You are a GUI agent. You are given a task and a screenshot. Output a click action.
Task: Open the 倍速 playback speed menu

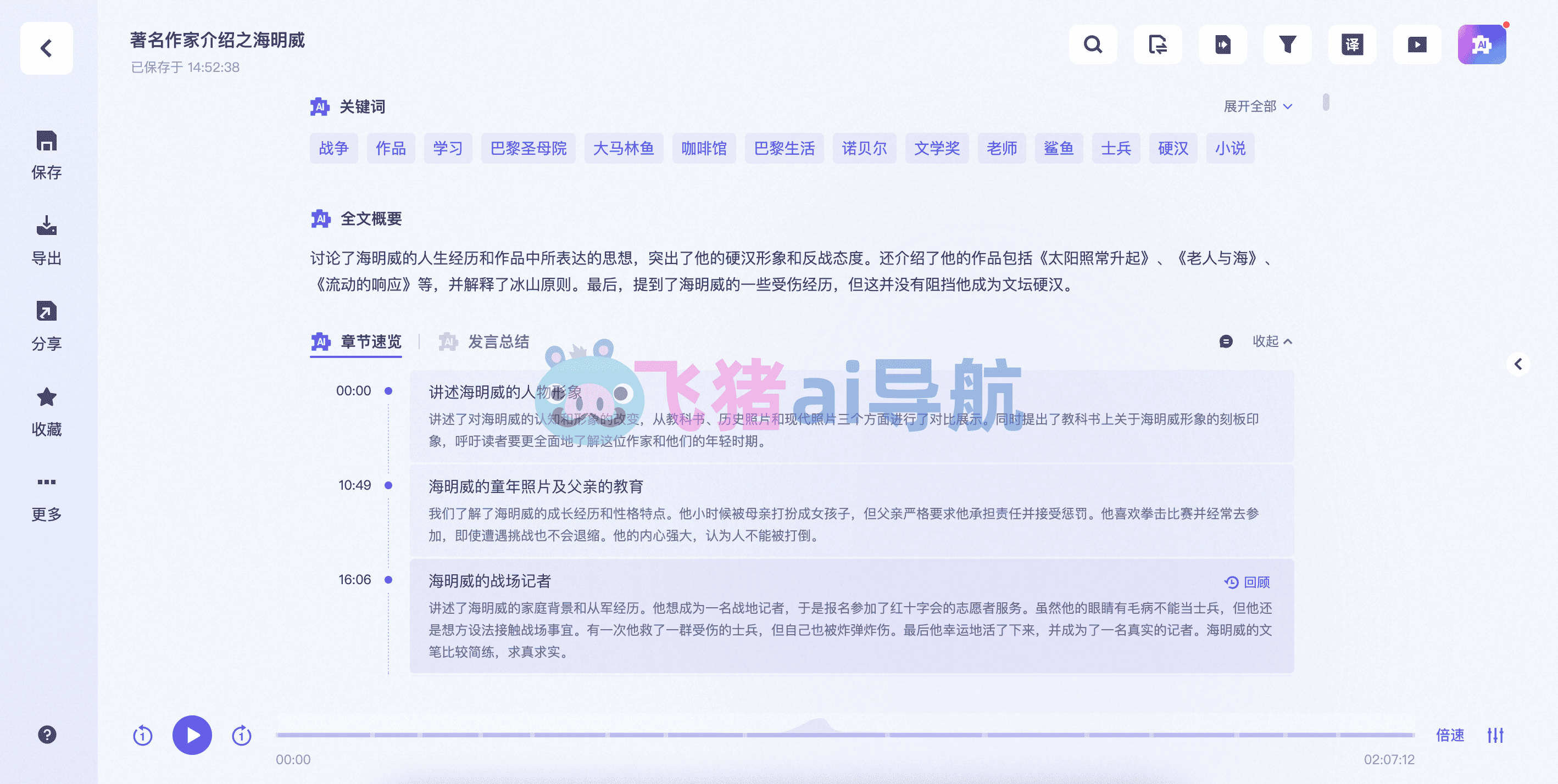[1450, 735]
